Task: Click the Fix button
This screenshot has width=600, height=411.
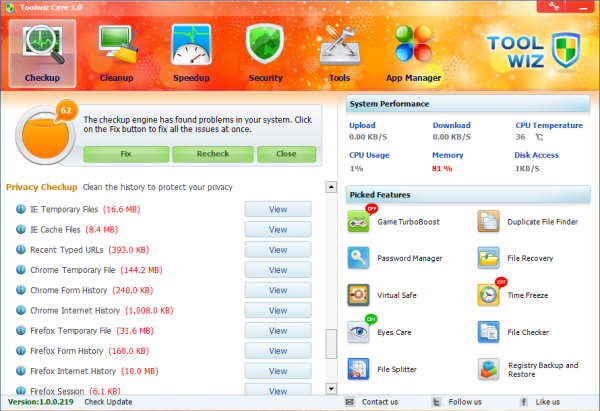Action: (x=126, y=154)
